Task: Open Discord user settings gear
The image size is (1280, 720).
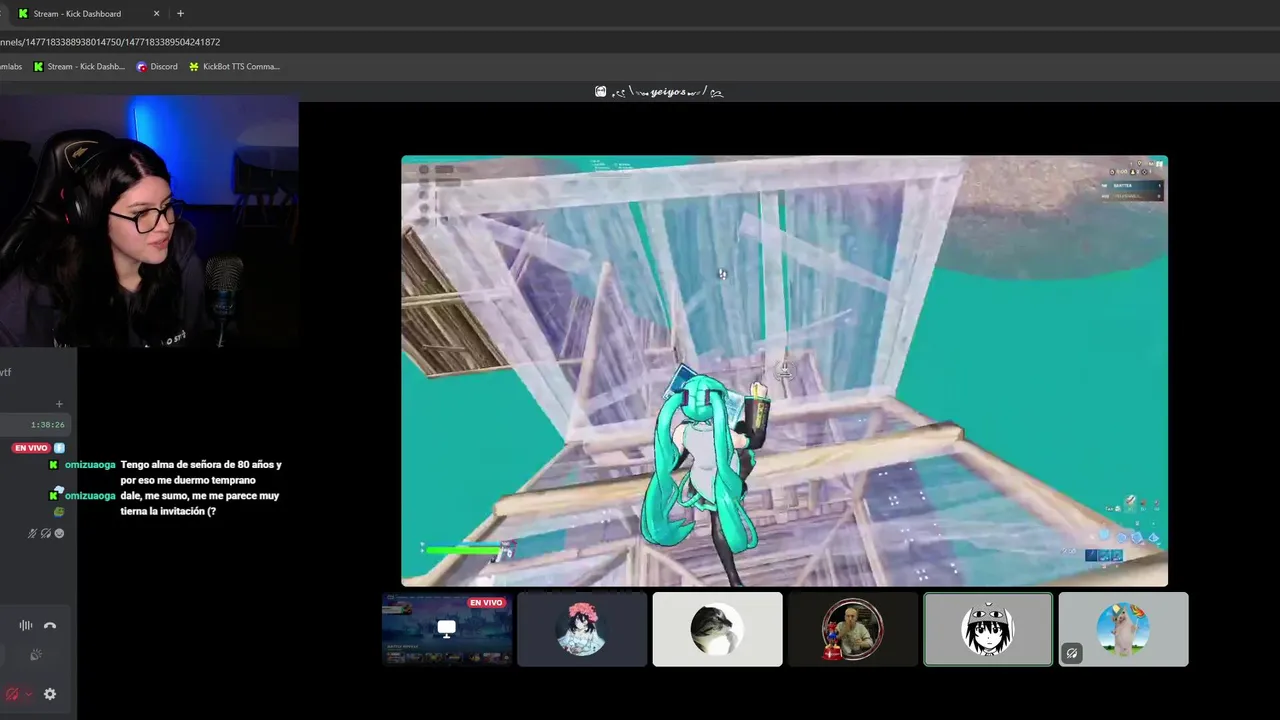Action: coord(50,694)
